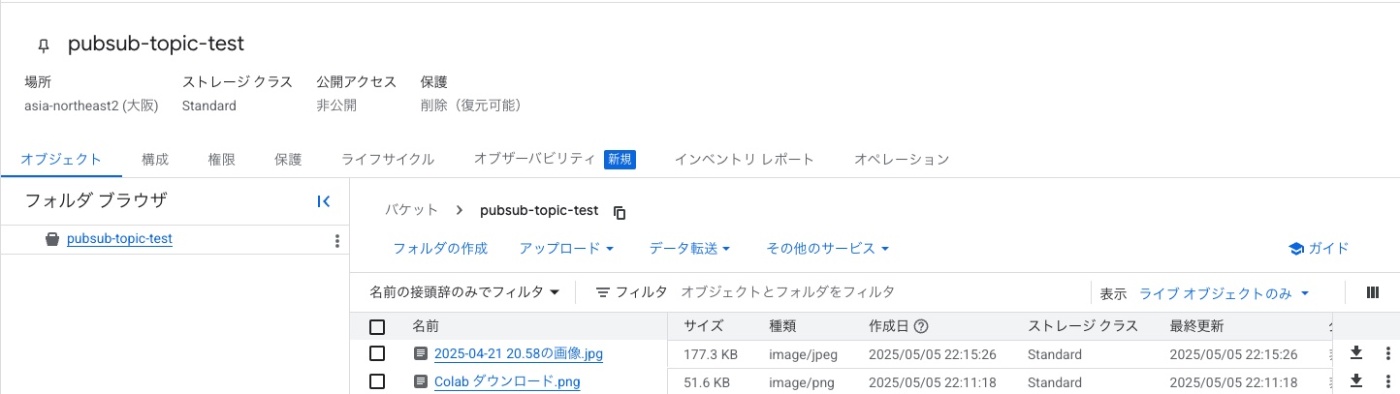1400x394 pixels.
Task: Switch to the 構成 tab
Action: [x=155, y=159]
